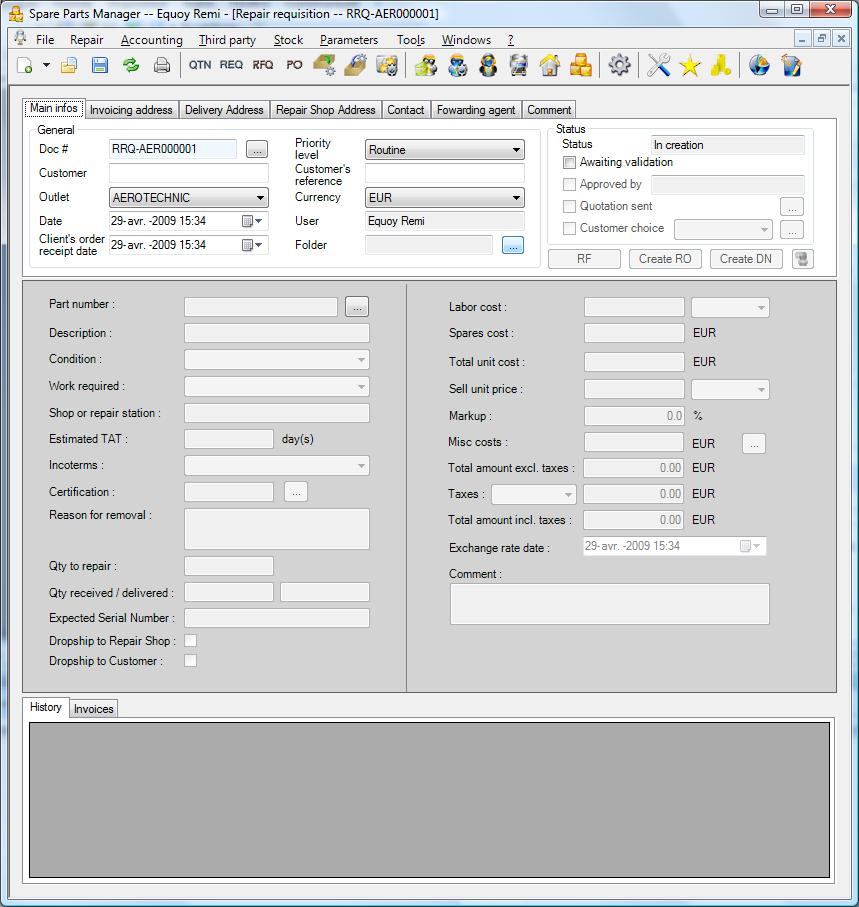Viewport: 859px width, 907px height.
Task: Click the Part number ellipsis button
Action: point(357,307)
